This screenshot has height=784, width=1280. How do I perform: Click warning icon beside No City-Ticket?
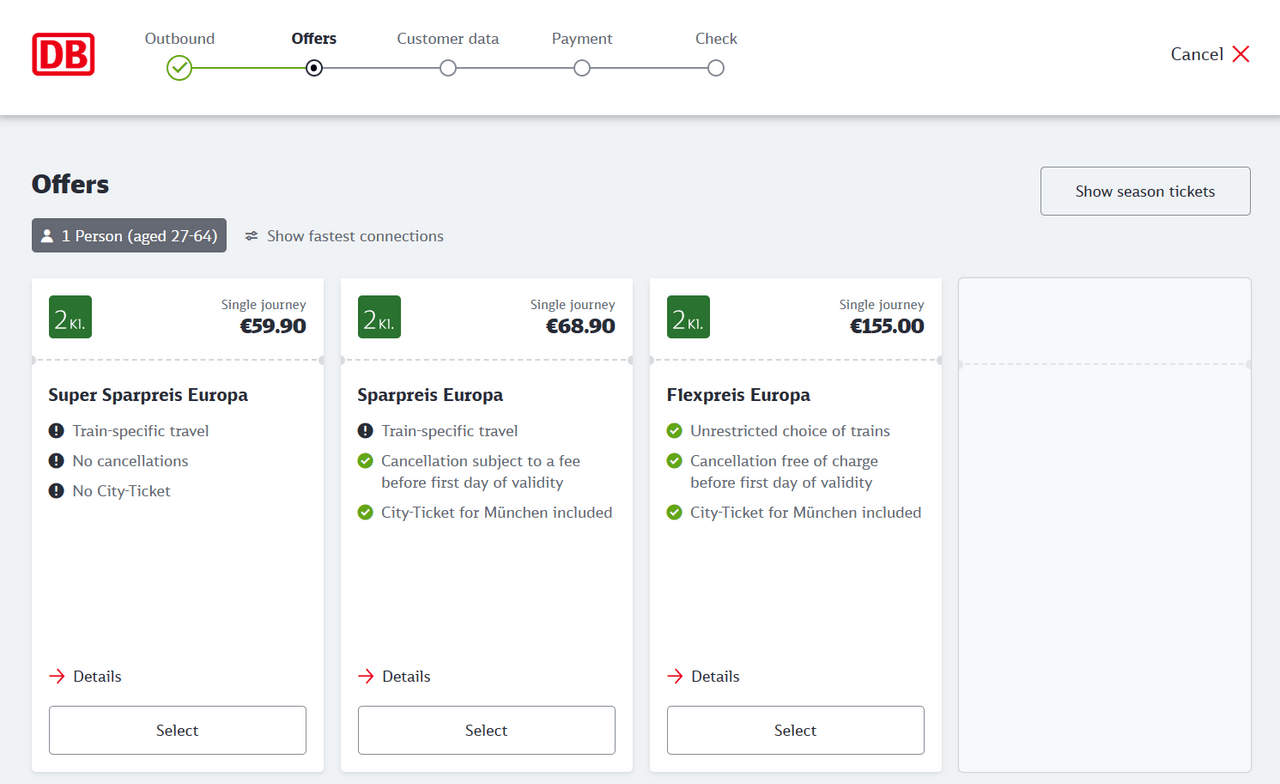pyautogui.click(x=56, y=491)
